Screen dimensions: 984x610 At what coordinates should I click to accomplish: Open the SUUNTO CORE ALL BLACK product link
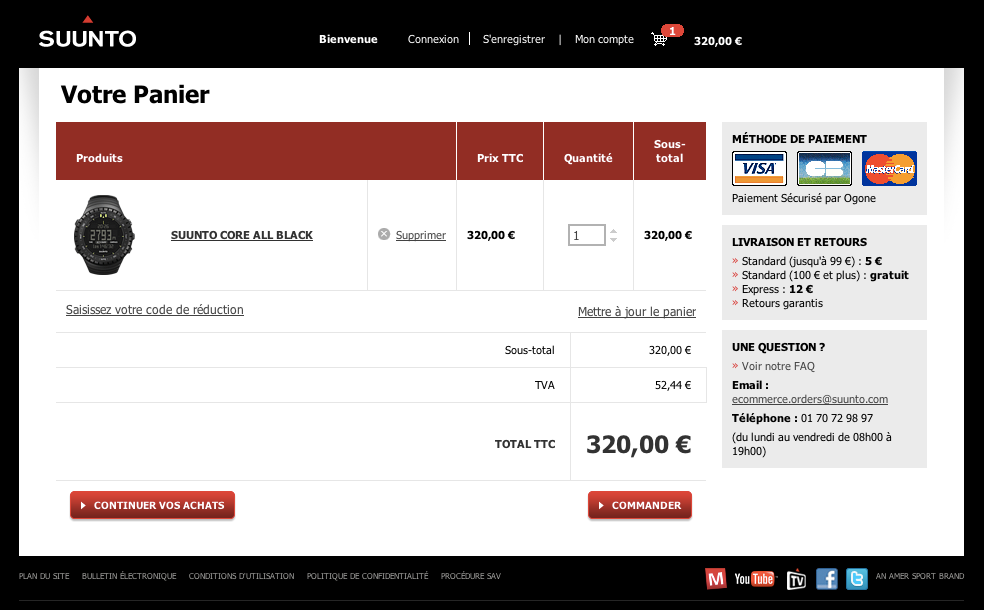(x=242, y=235)
